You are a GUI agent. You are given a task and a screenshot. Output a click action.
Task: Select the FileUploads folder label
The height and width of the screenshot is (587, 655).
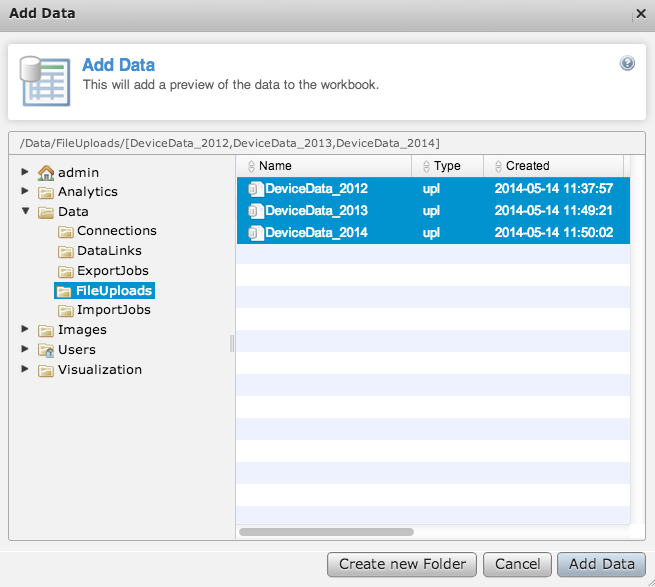114,291
